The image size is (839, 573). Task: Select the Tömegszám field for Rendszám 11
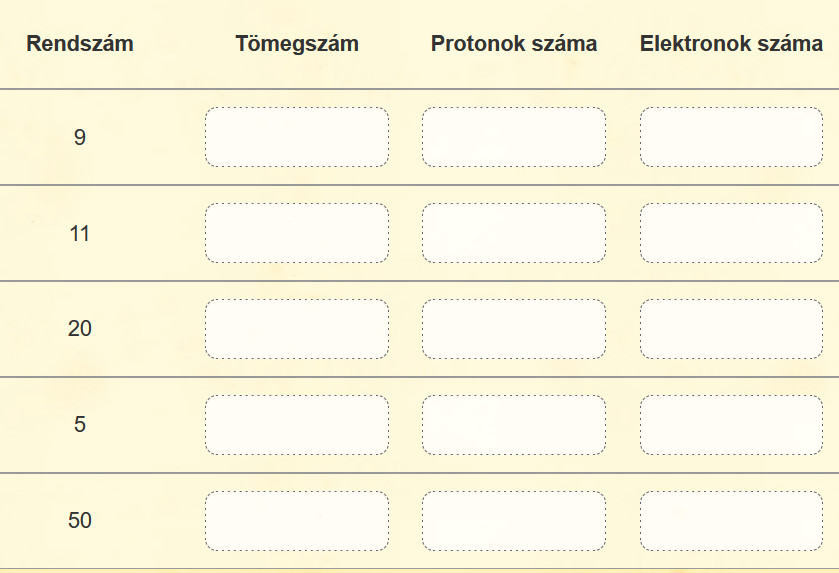pos(297,233)
